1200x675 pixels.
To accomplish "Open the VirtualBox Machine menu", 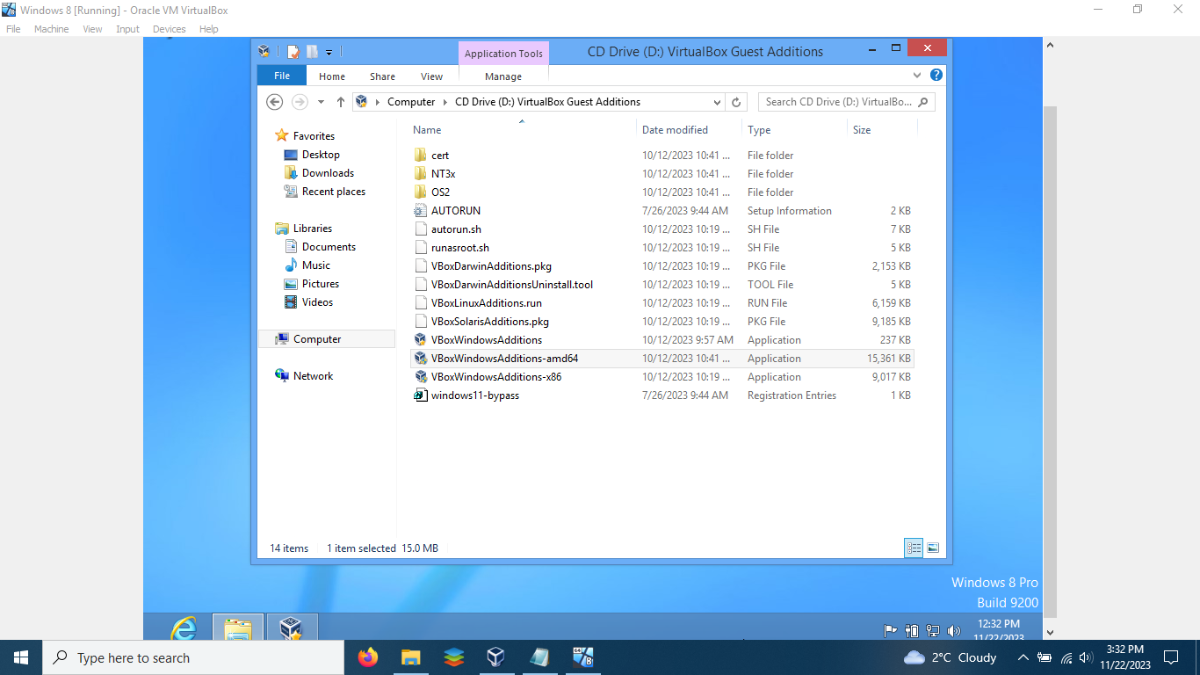I will [x=51, y=29].
